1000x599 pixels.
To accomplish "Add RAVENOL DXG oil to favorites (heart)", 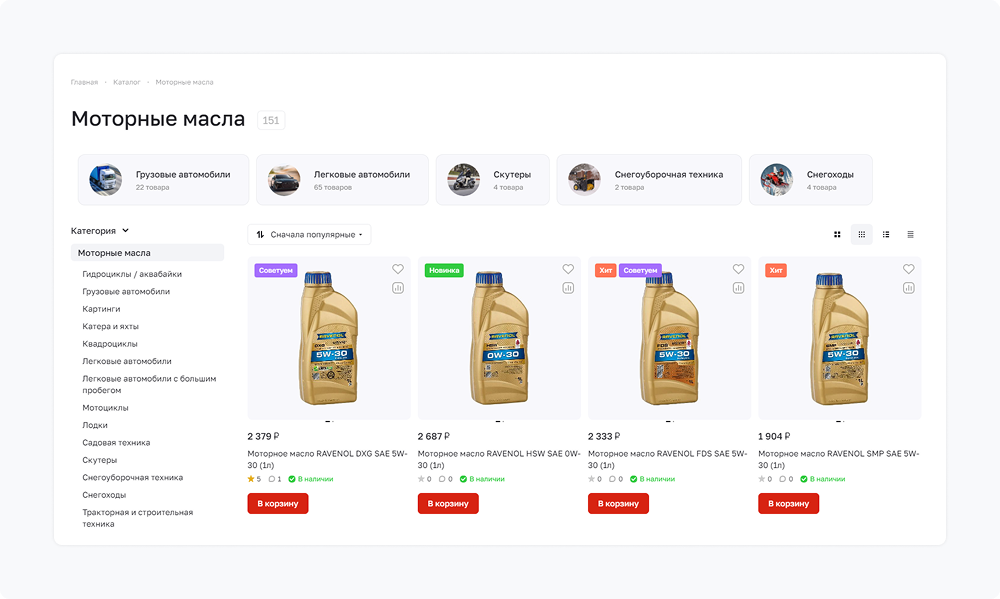I will [x=398, y=269].
